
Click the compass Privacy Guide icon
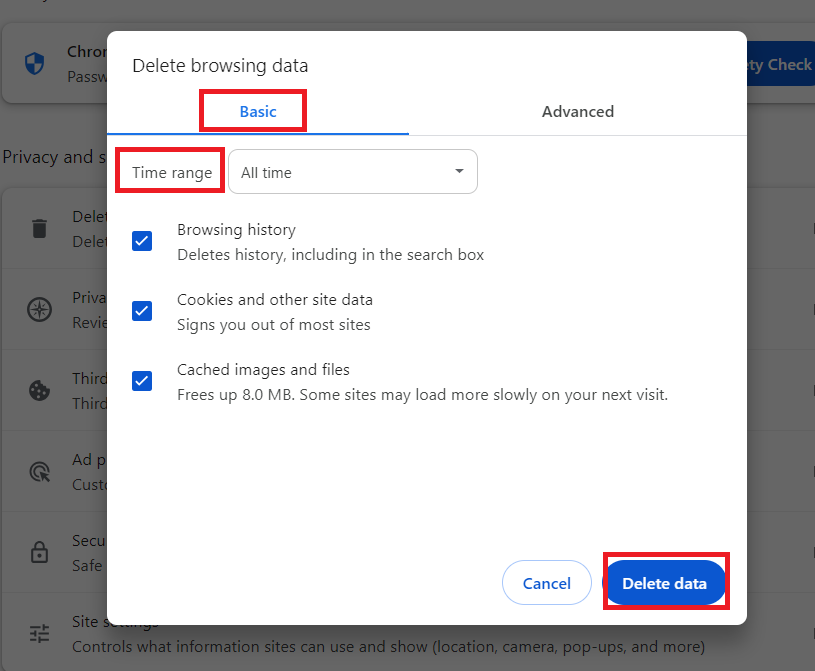[x=40, y=310]
